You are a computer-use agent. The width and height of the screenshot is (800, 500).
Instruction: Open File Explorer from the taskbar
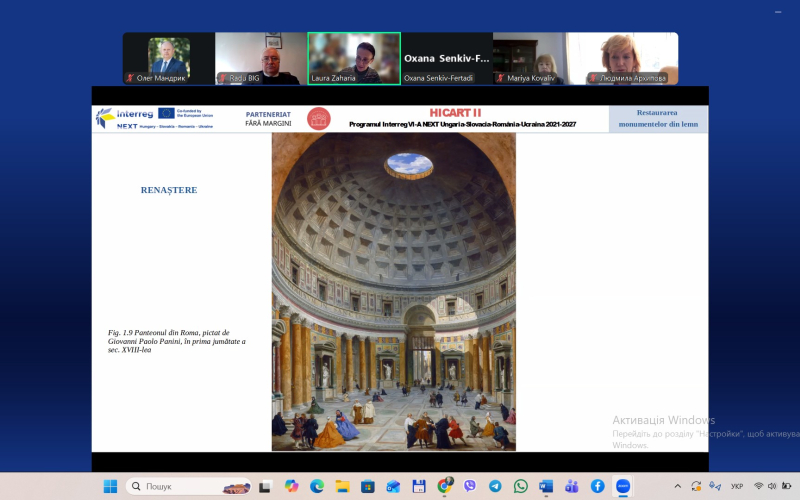click(x=342, y=486)
